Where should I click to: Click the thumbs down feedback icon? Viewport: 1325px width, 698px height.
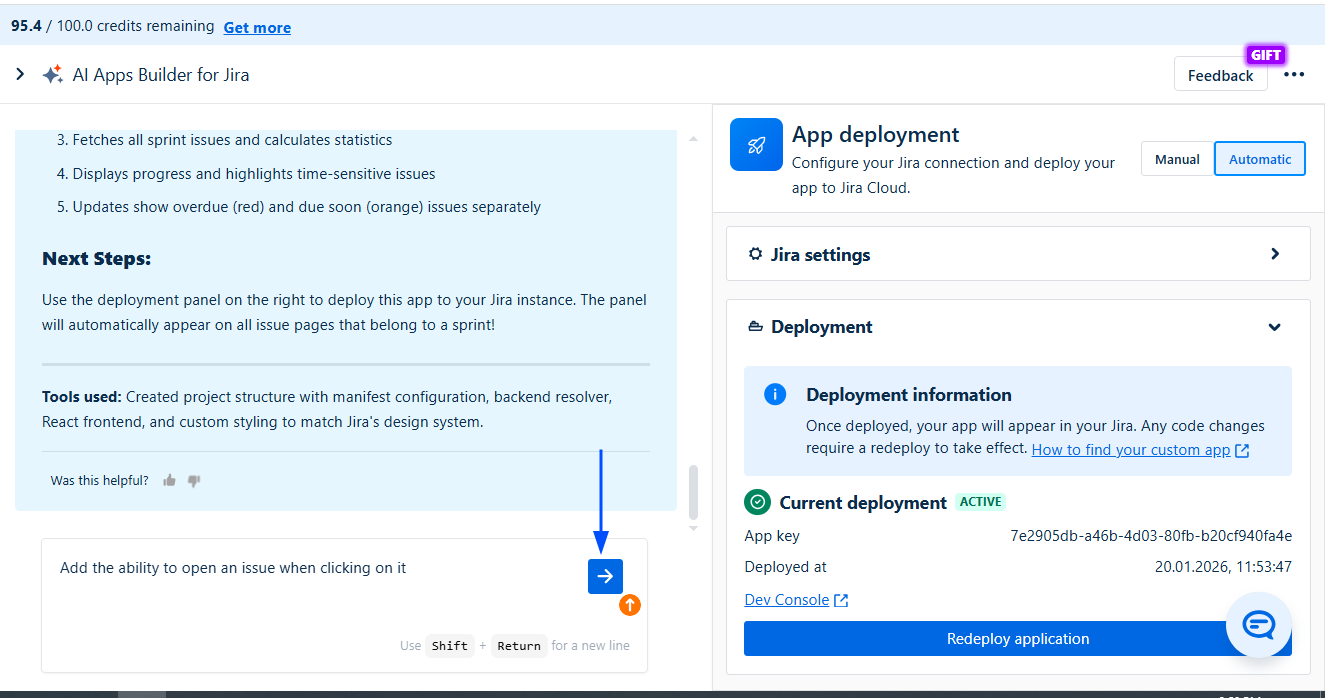194,481
